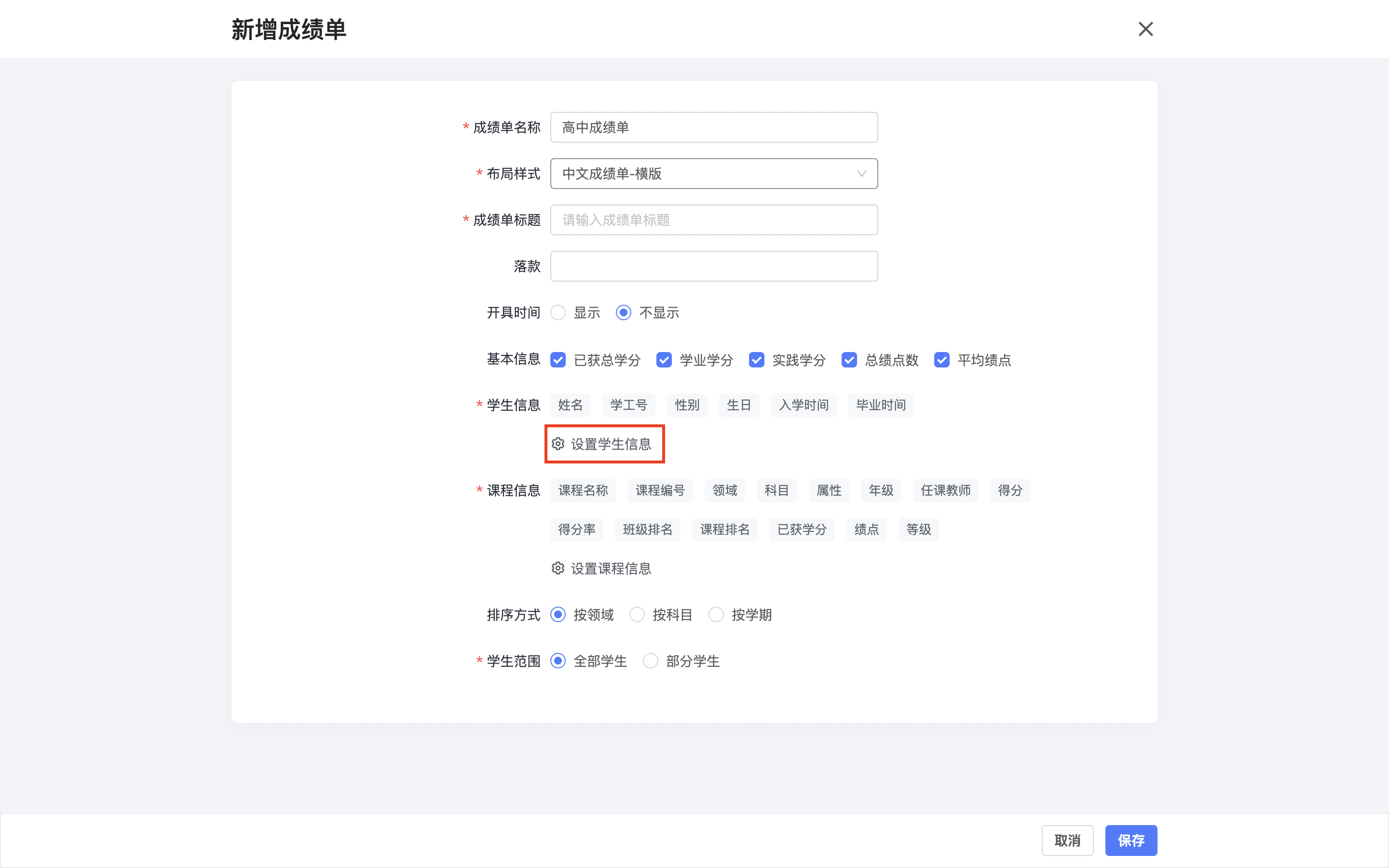Select 按领域 sorting option
The width and height of the screenshot is (1389, 868).
(x=558, y=615)
